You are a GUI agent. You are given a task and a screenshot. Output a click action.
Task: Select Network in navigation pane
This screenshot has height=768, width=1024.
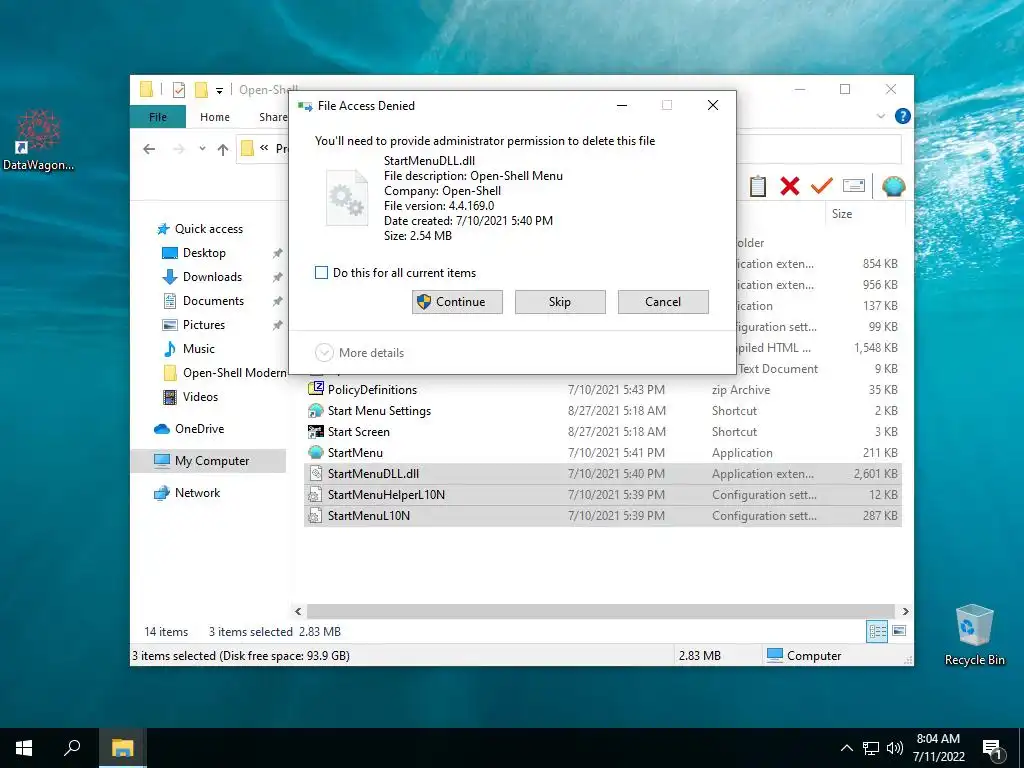click(x=187, y=492)
